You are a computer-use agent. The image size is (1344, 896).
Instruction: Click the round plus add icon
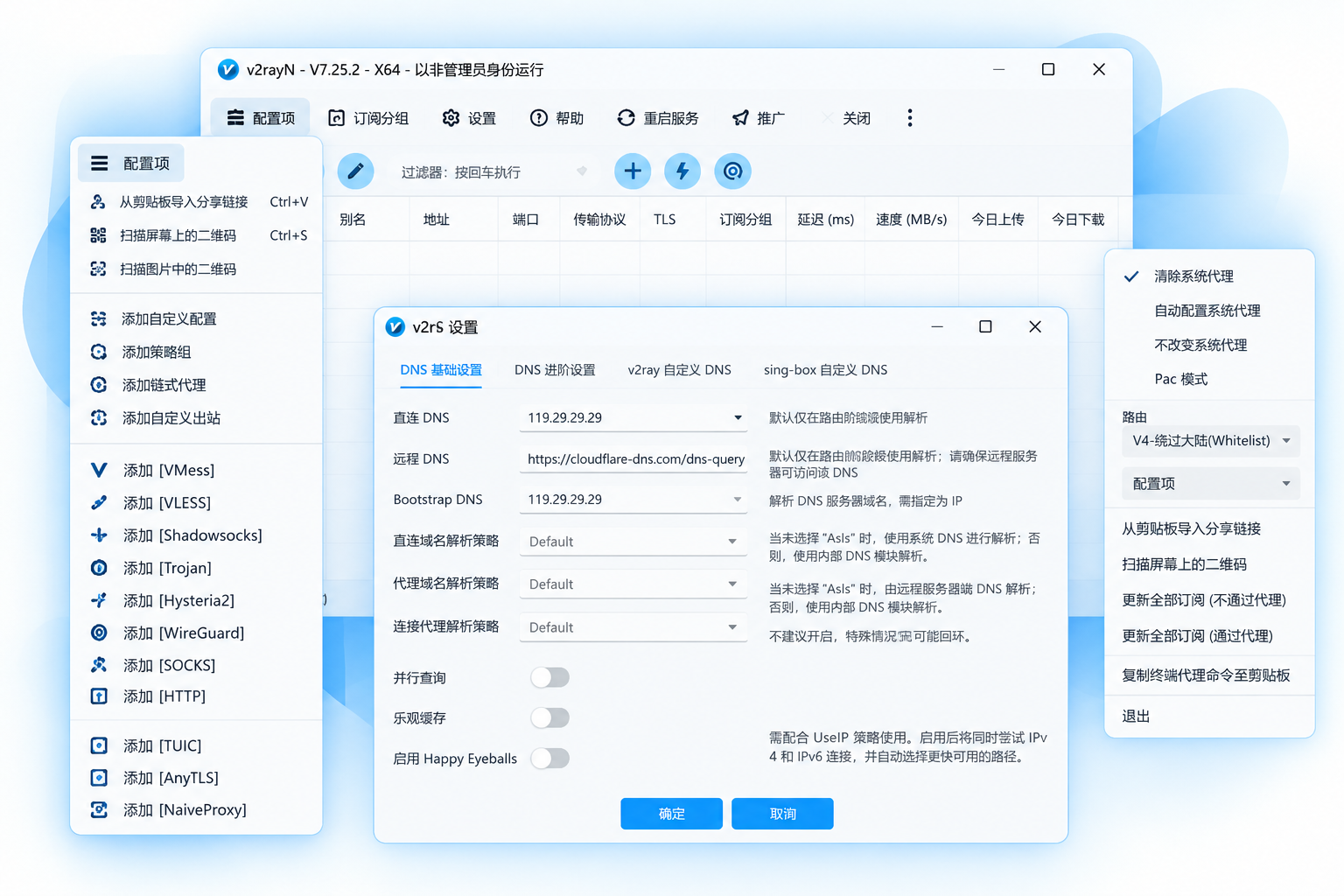pos(633,171)
